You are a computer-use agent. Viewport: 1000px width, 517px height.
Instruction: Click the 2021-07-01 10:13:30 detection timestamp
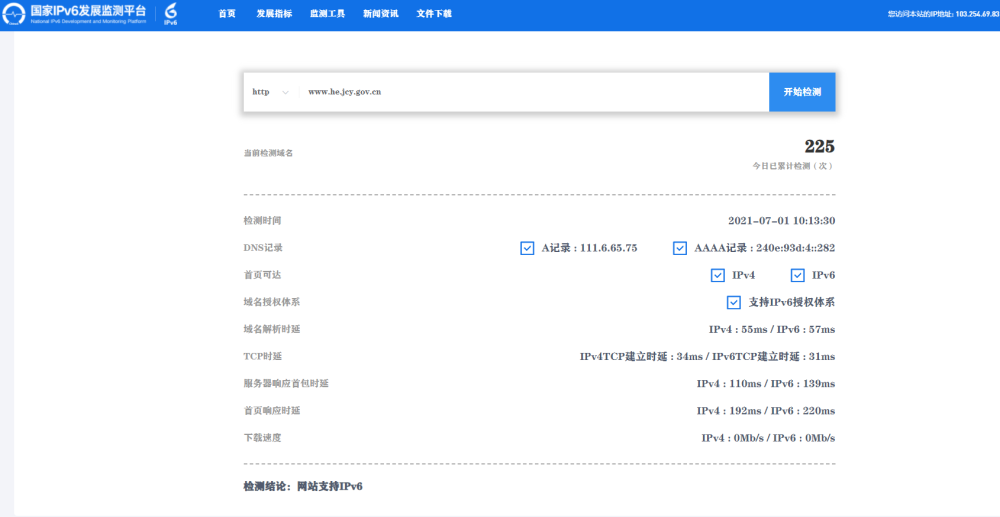point(781,221)
